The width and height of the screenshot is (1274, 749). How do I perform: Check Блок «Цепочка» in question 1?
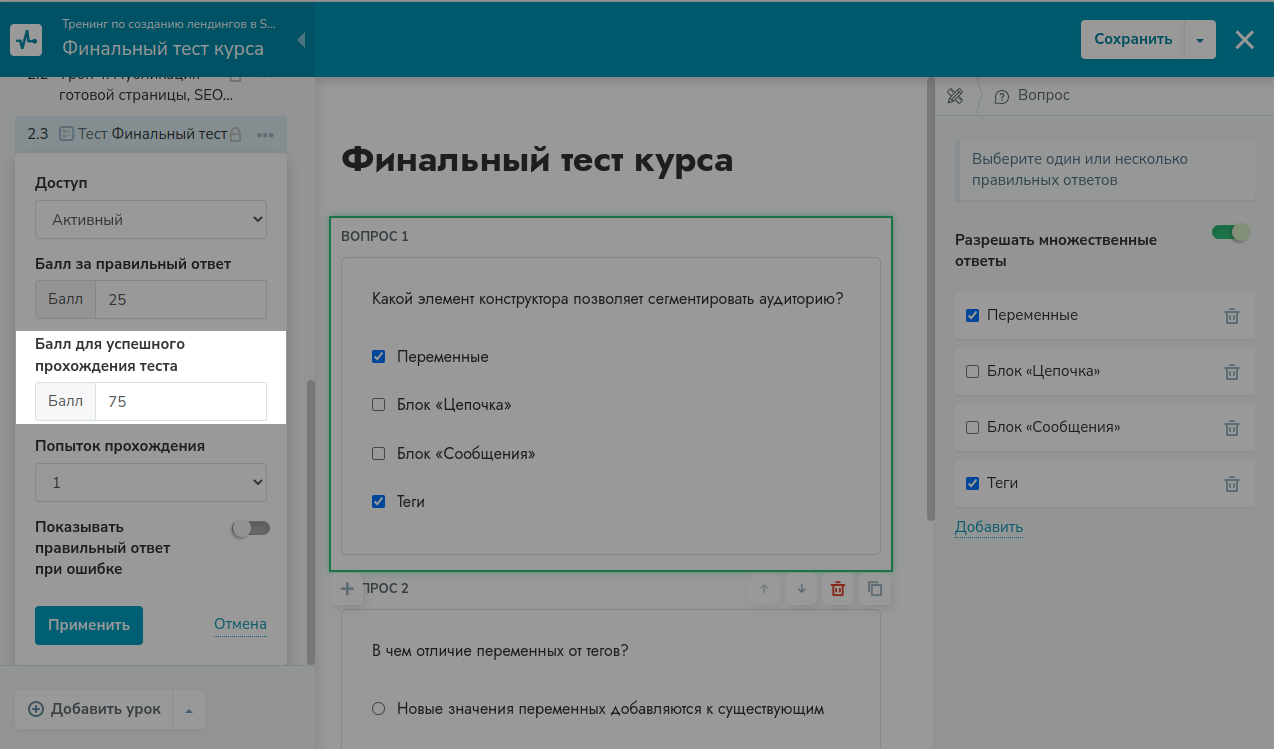coord(378,405)
